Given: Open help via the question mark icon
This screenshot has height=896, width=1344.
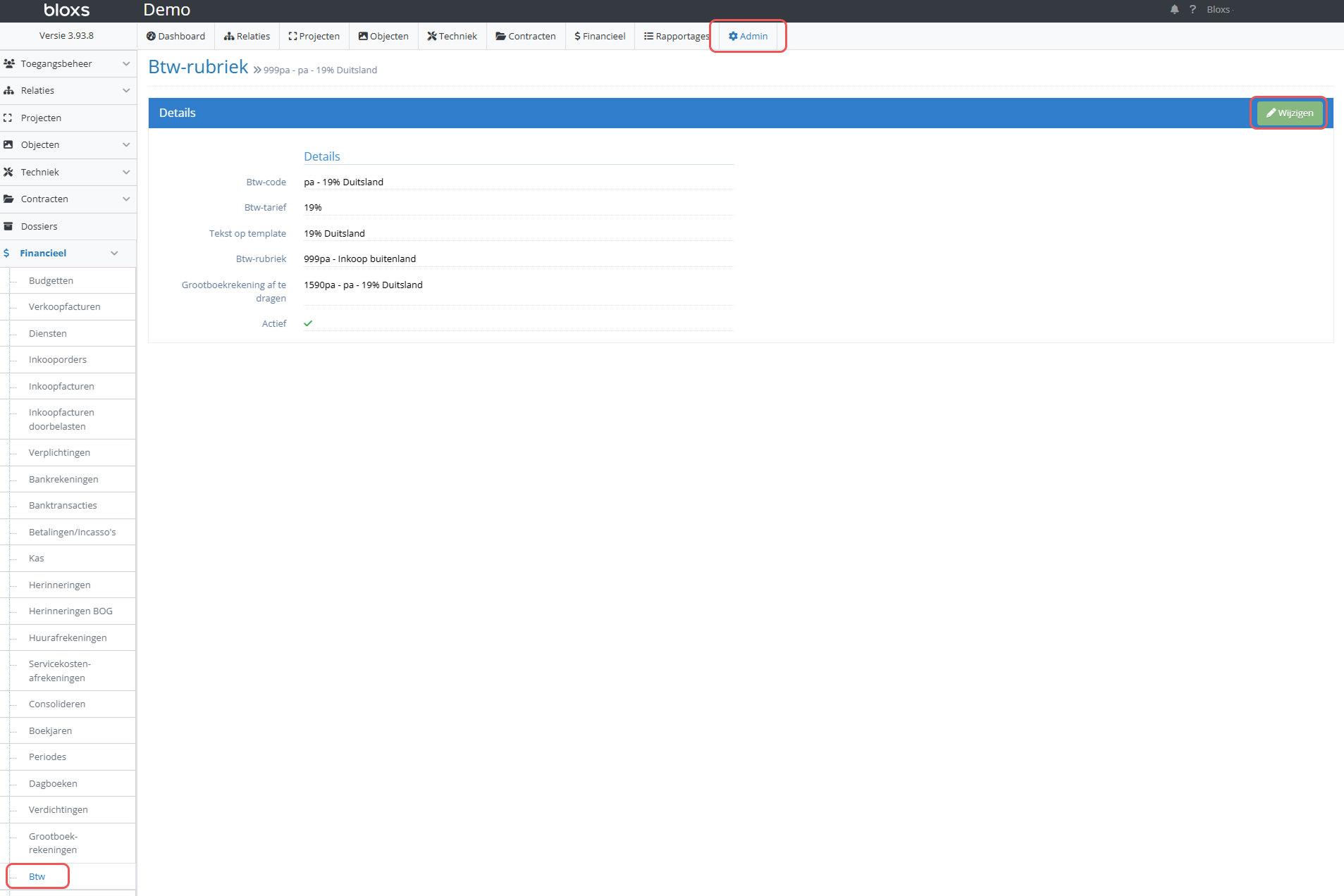Looking at the screenshot, I should coord(1192,9).
